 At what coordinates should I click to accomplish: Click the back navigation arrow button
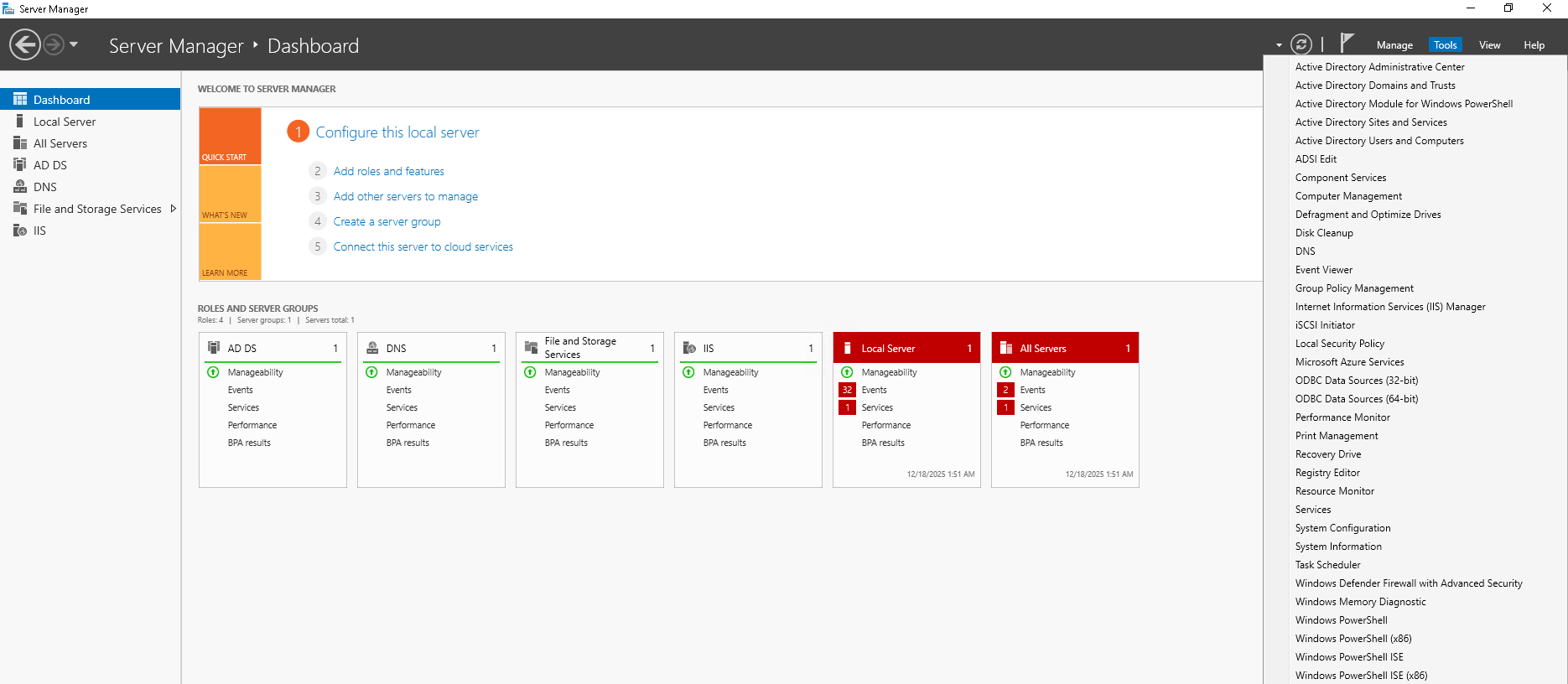click(x=25, y=44)
